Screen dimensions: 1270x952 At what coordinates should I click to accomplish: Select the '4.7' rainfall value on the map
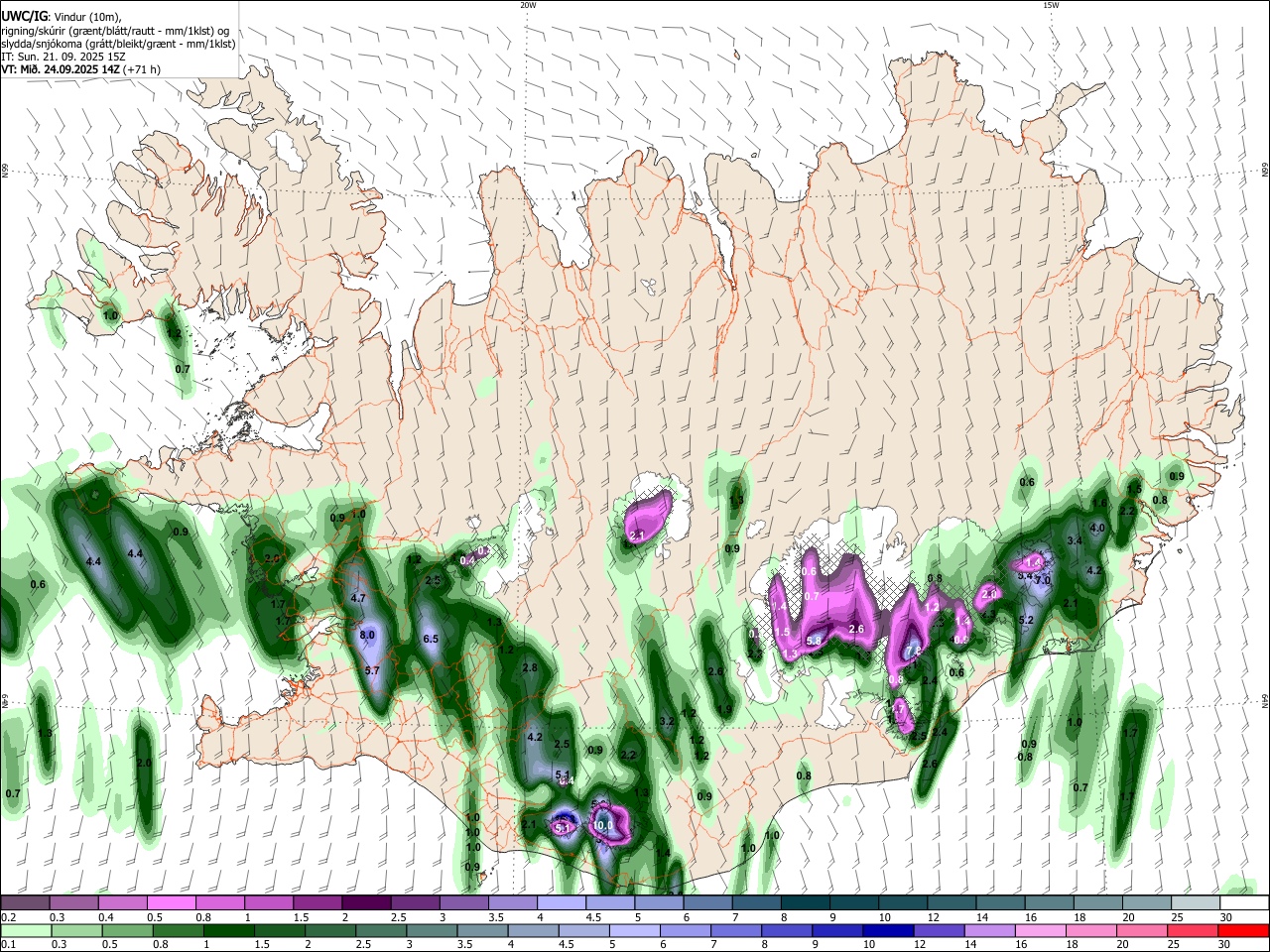click(359, 598)
